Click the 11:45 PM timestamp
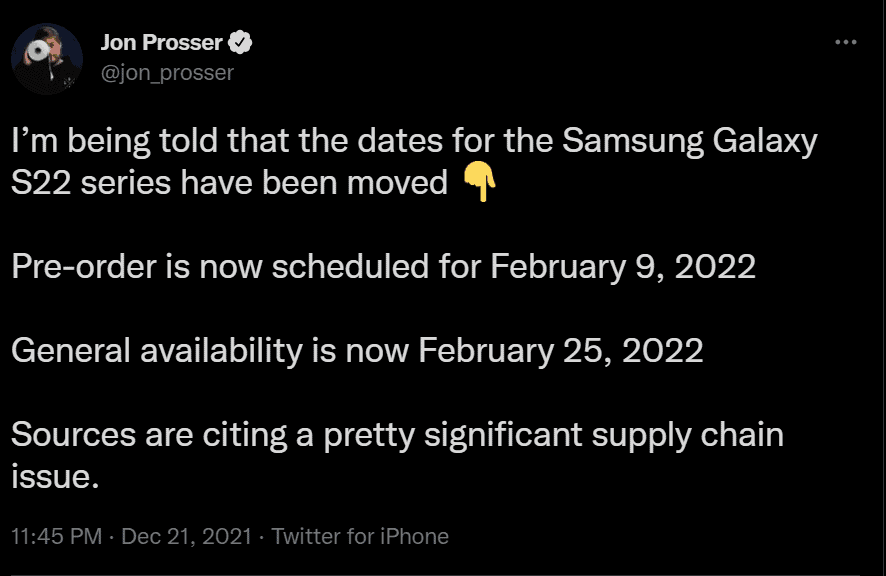The height and width of the screenshot is (576, 886). pos(57,536)
